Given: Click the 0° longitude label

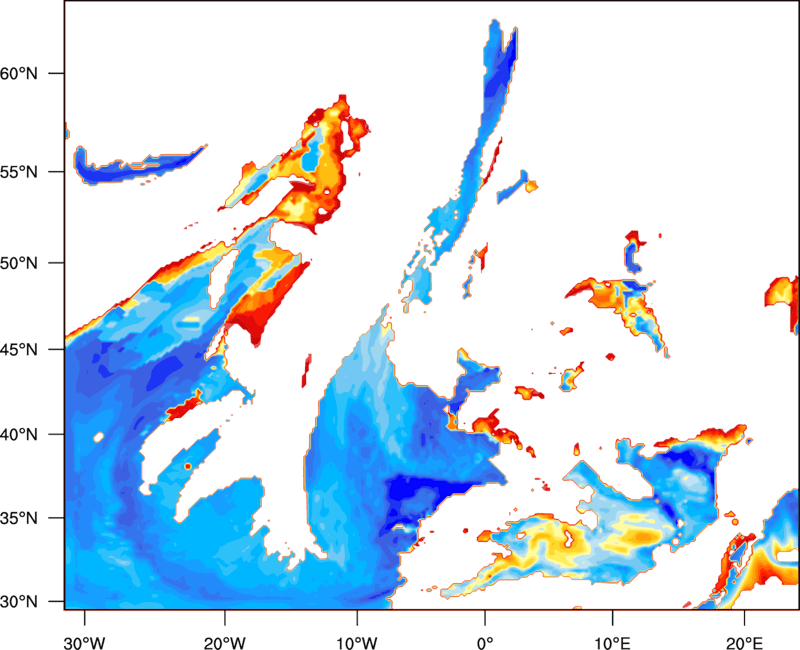Looking at the screenshot, I should point(485,643).
